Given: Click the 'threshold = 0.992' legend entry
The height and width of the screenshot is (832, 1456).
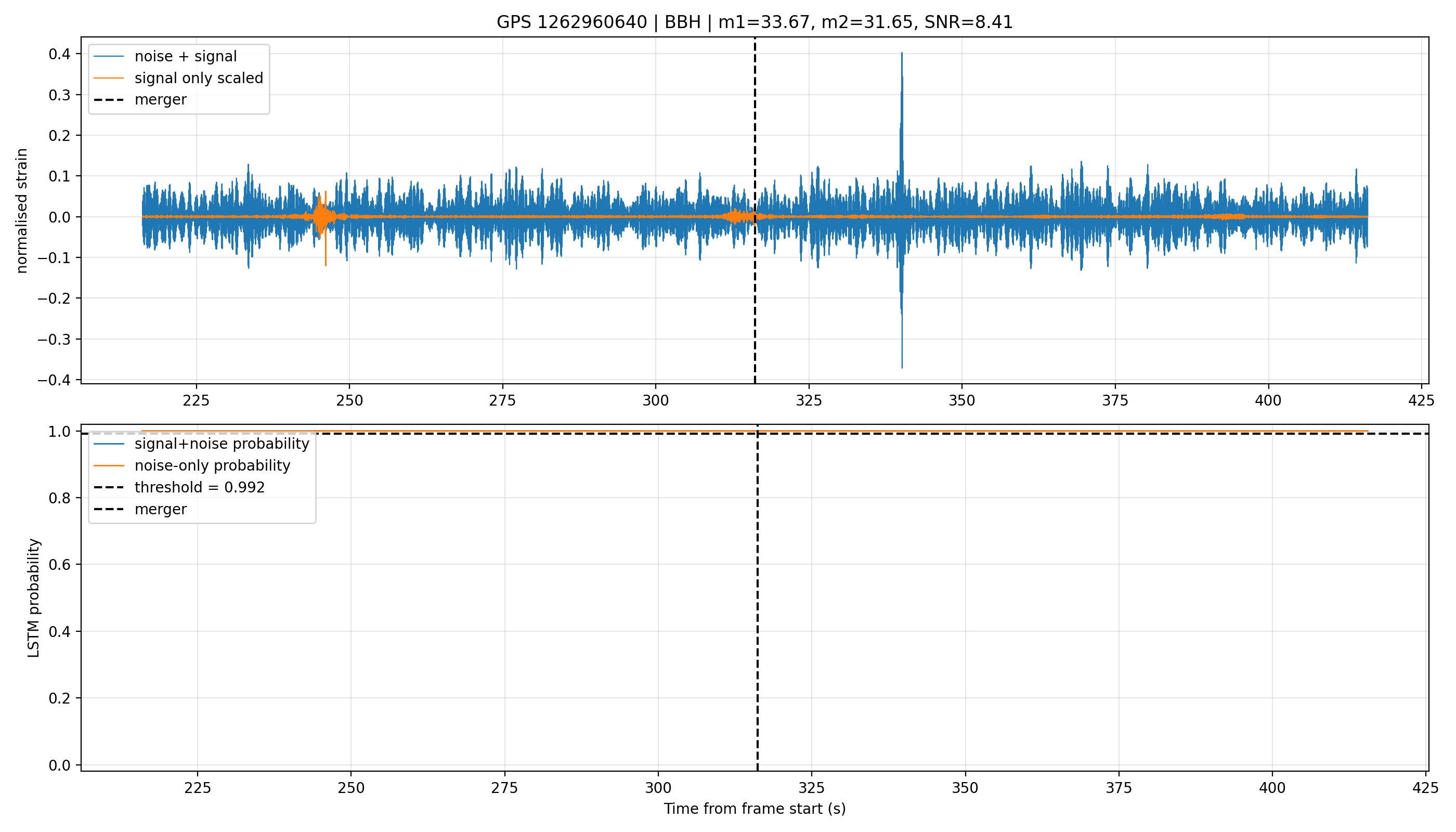Looking at the screenshot, I should (x=179, y=487).
